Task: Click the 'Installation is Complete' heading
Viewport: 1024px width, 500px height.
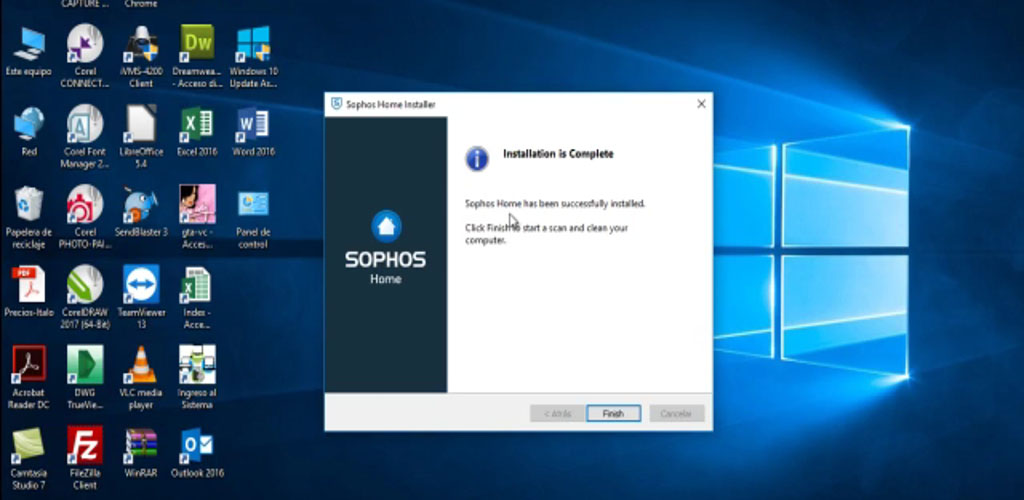Action: (558, 154)
